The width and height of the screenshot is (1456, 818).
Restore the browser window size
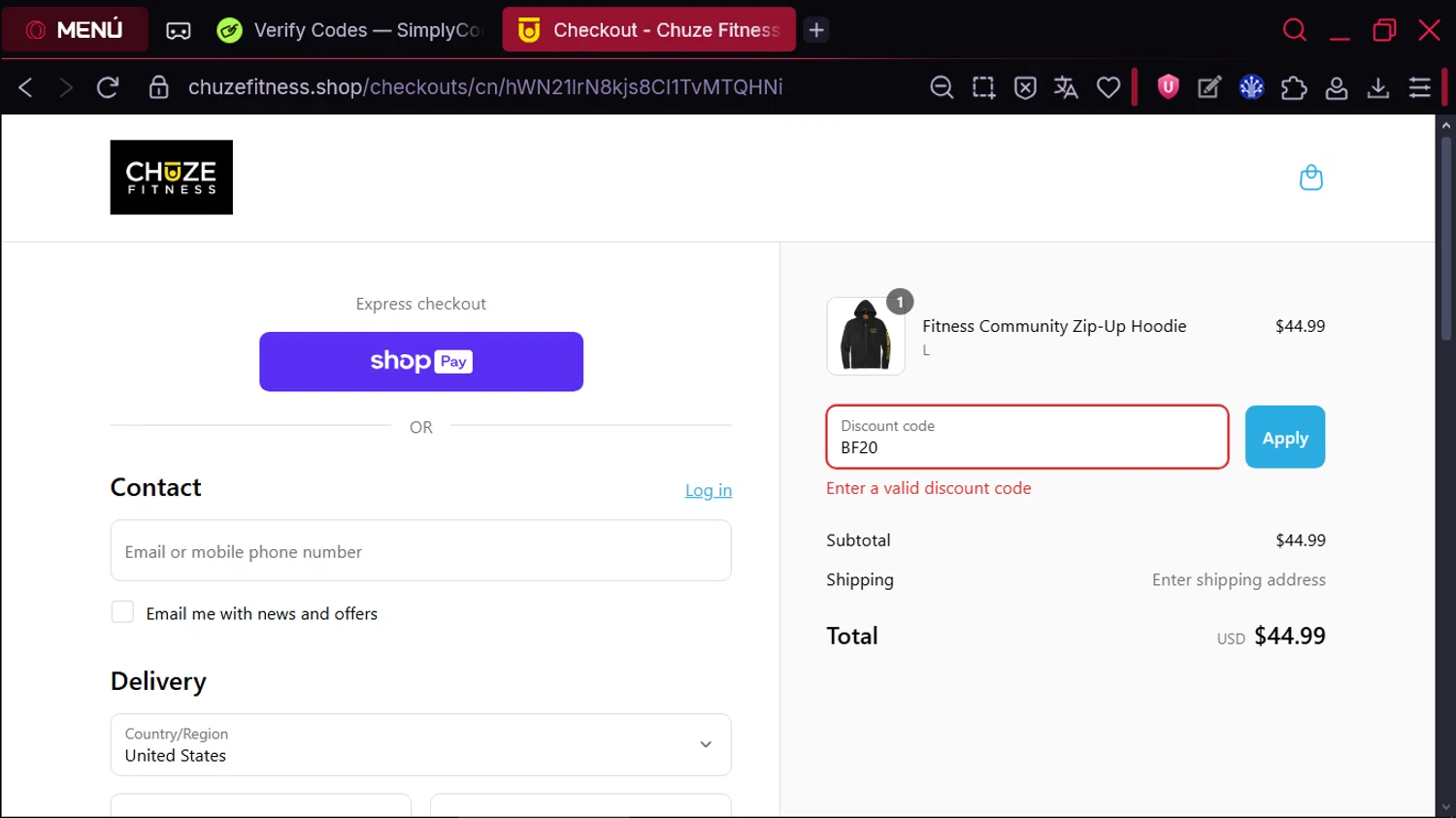[1384, 30]
